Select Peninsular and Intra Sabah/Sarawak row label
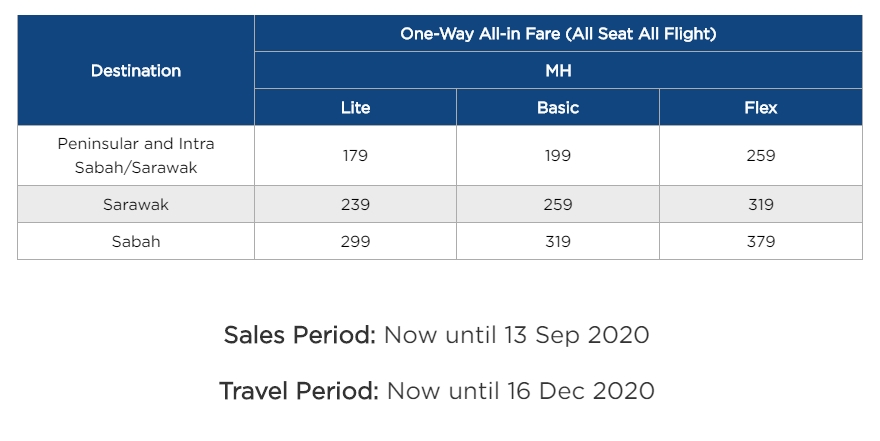The height and width of the screenshot is (441, 880). click(x=136, y=156)
